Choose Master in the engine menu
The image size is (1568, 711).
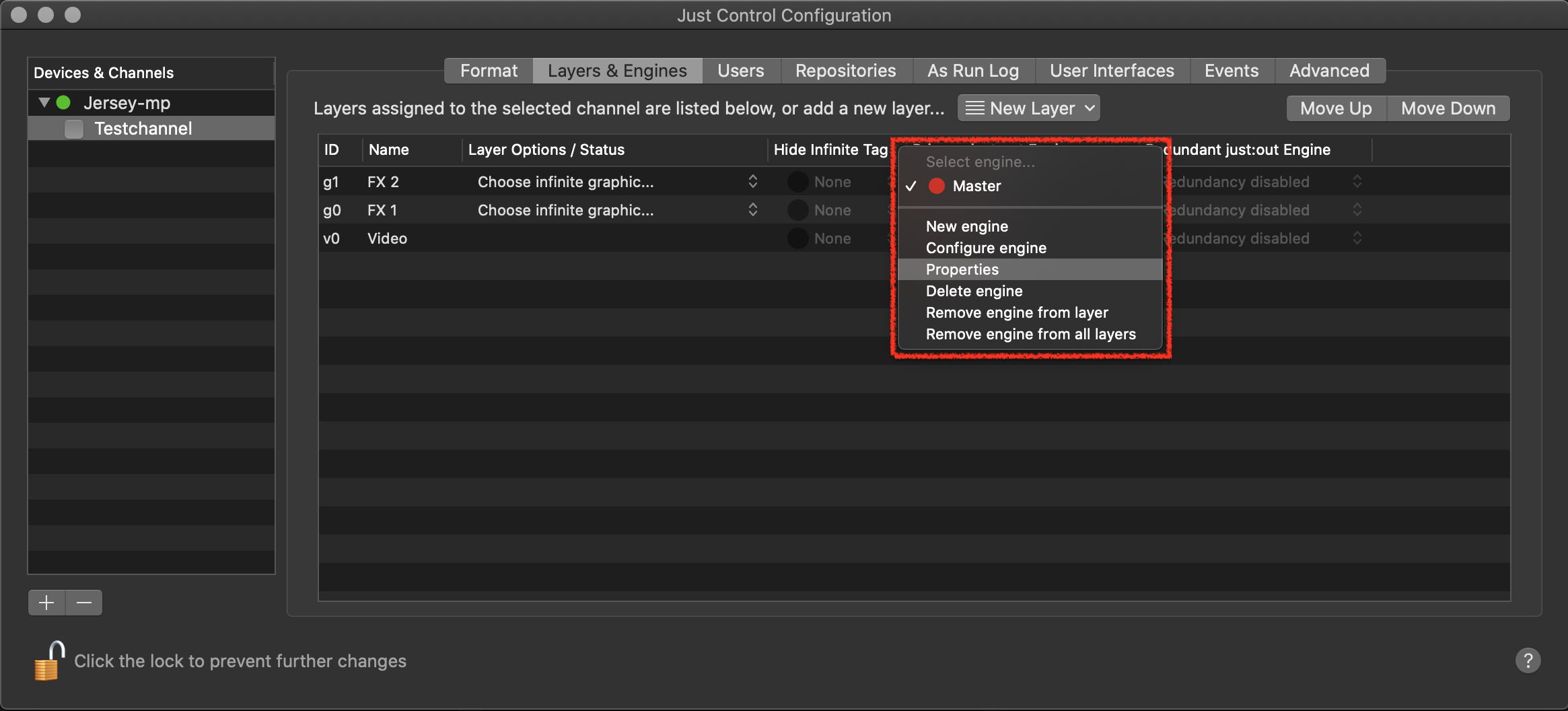tap(1030, 186)
